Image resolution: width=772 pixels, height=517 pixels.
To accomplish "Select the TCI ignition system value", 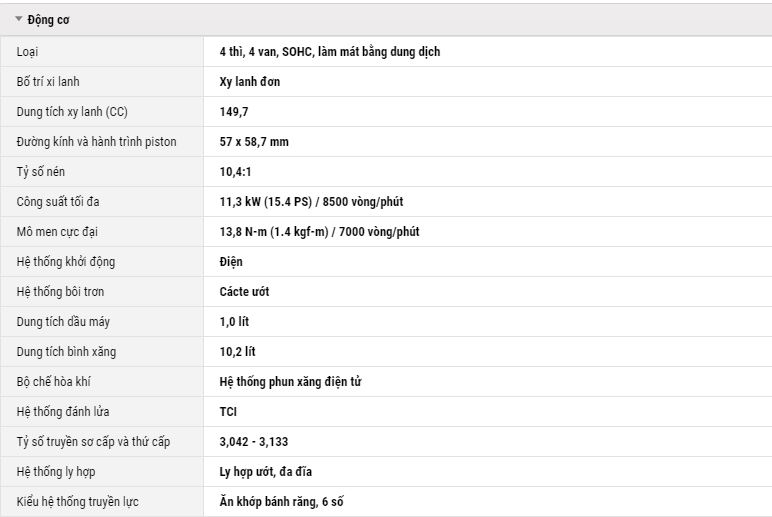I will click(x=228, y=412).
